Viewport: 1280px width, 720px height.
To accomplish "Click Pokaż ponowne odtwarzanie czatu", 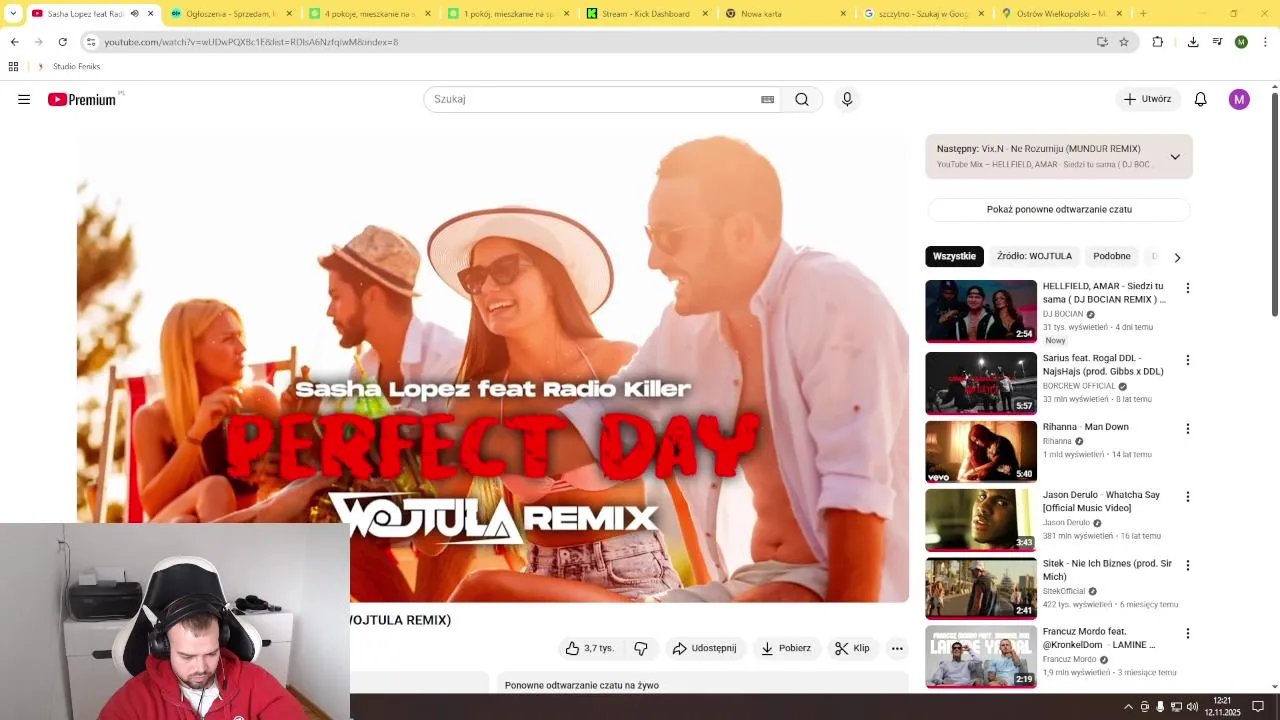I will (1059, 209).
